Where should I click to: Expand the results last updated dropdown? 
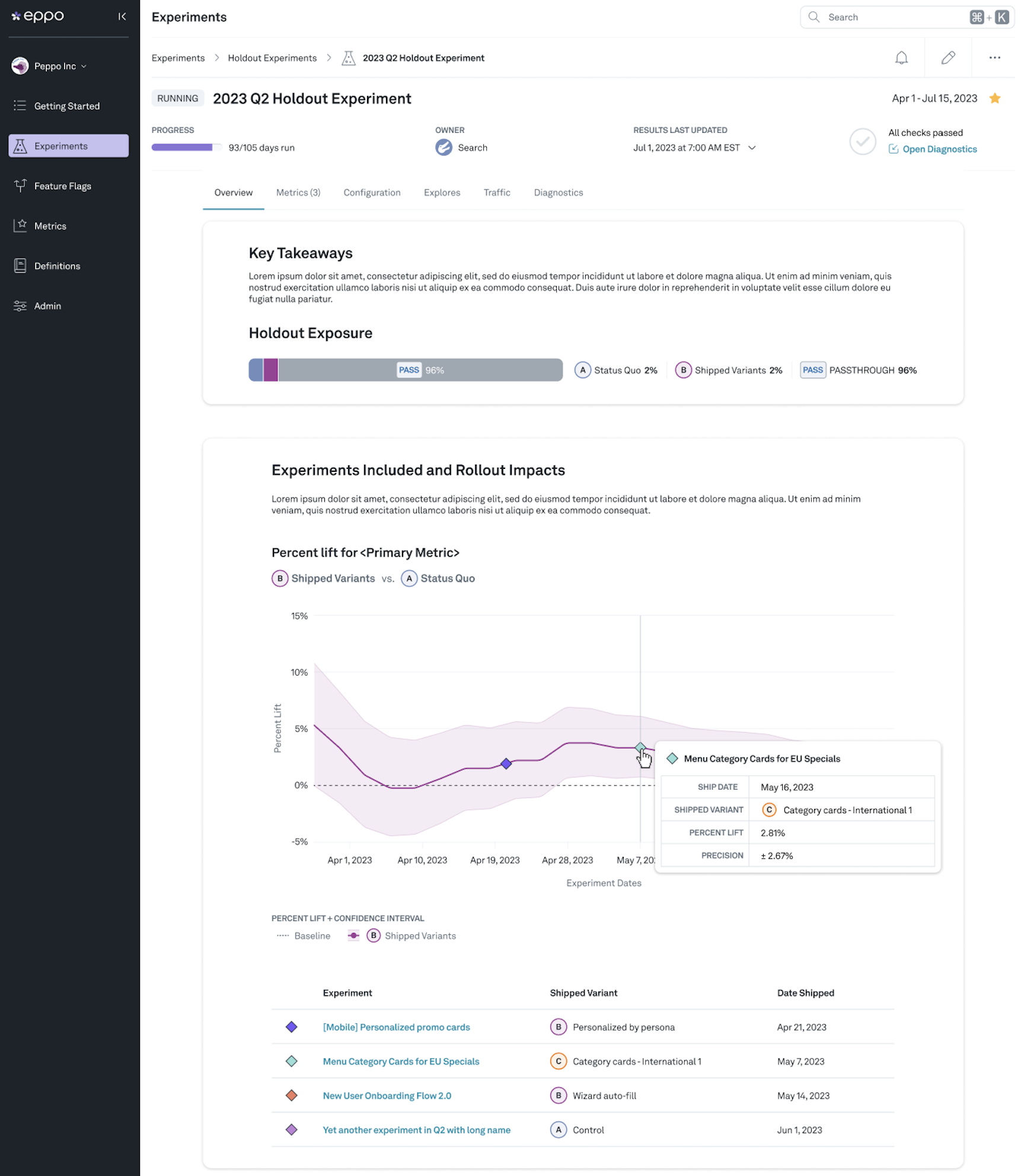[x=752, y=148]
